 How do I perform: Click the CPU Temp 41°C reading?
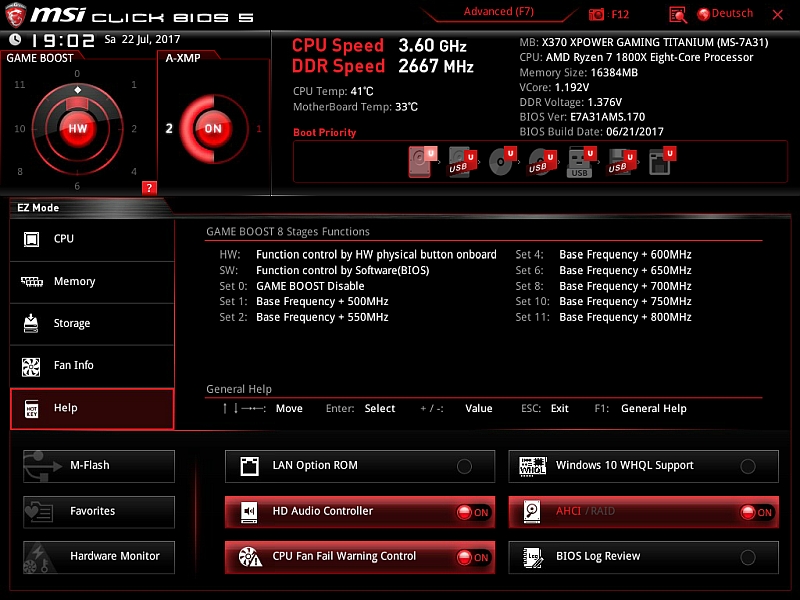(333, 91)
